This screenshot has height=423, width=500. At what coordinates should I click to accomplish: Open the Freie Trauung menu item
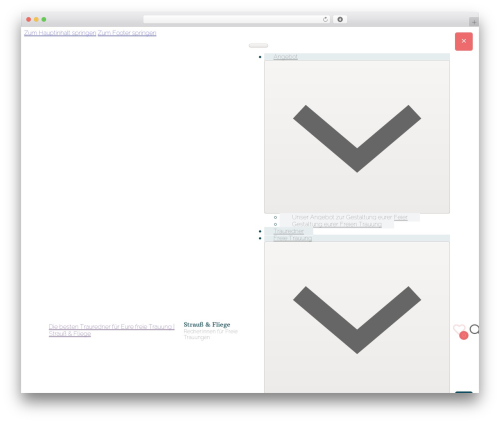293,238
